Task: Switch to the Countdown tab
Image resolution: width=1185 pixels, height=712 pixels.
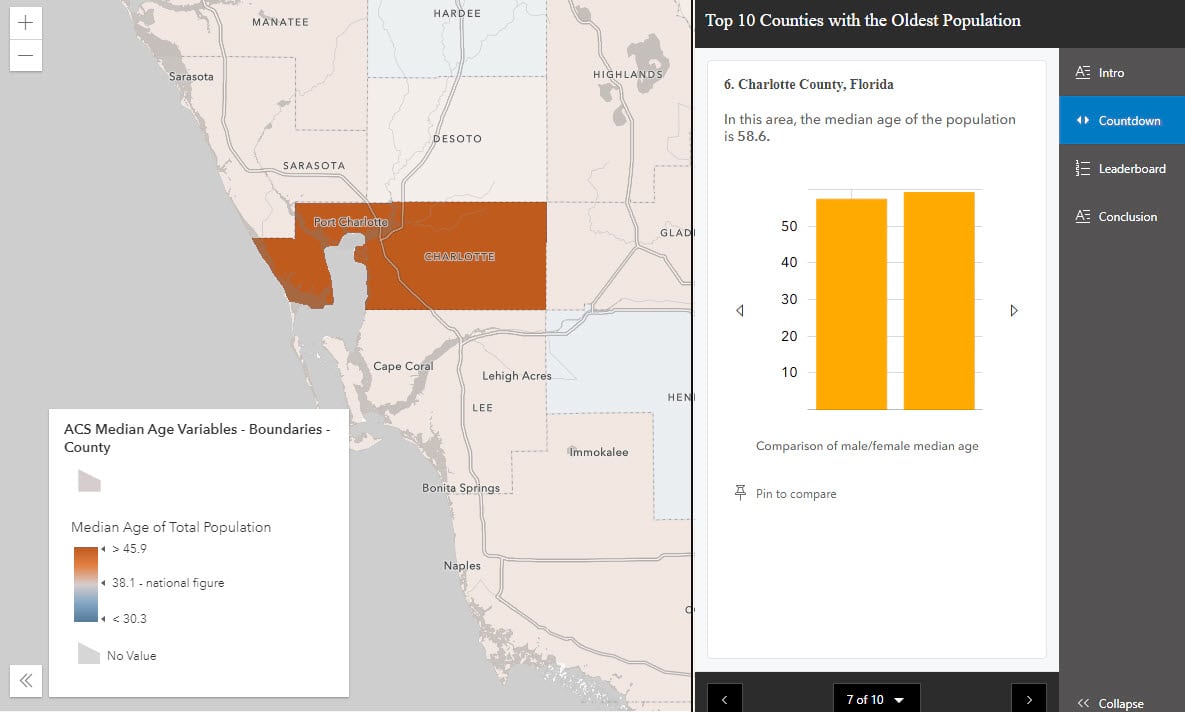Action: (1120, 121)
